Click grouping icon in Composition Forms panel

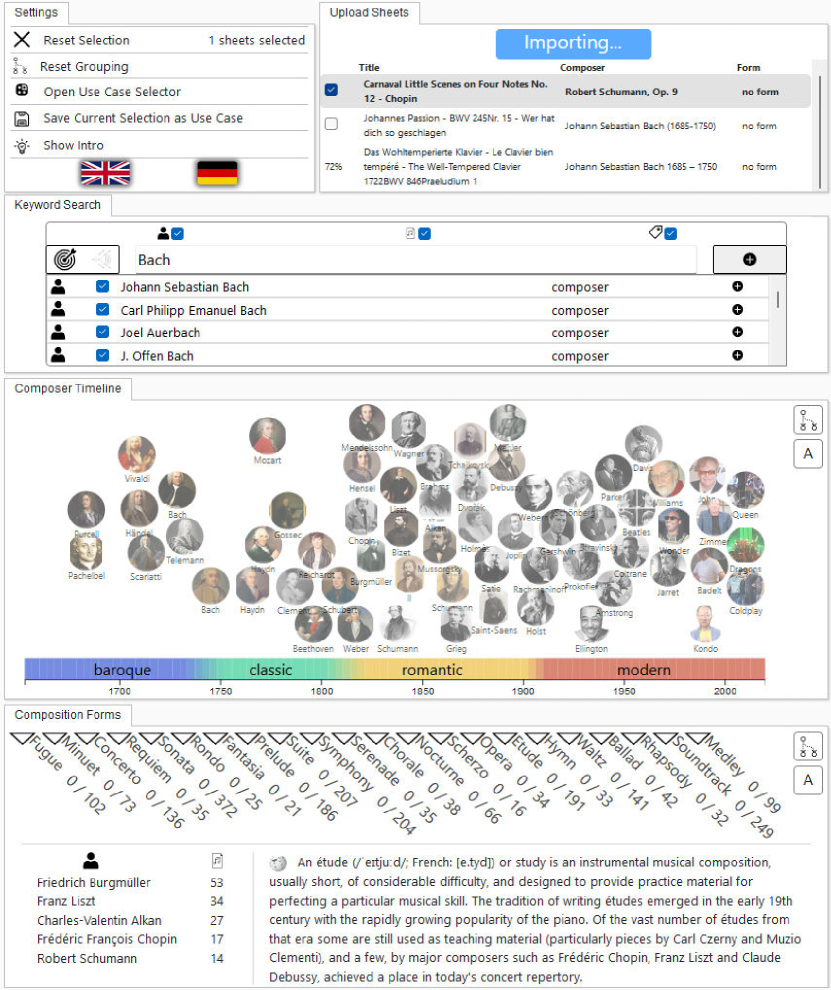point(808,746)
